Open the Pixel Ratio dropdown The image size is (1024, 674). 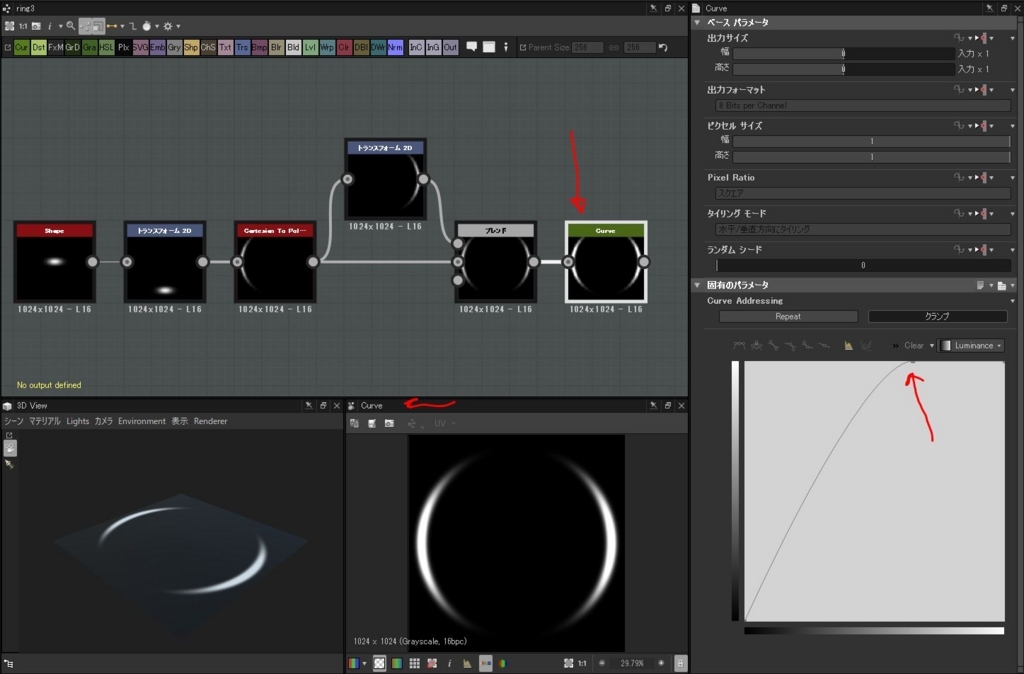[x=863, y=193]
